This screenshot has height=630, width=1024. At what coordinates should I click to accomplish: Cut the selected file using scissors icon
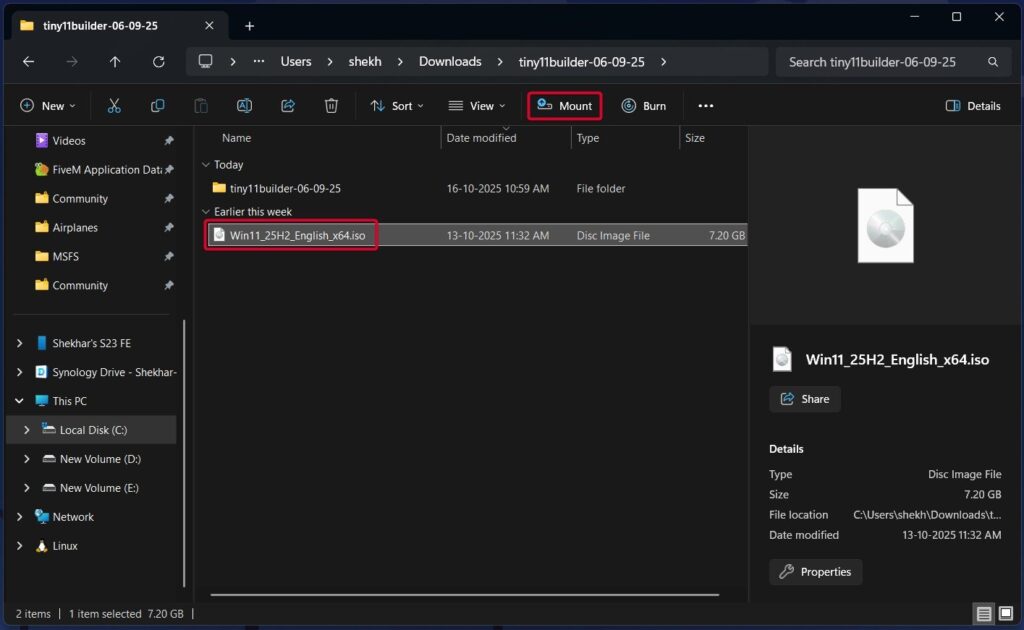(x=114, y=105)
